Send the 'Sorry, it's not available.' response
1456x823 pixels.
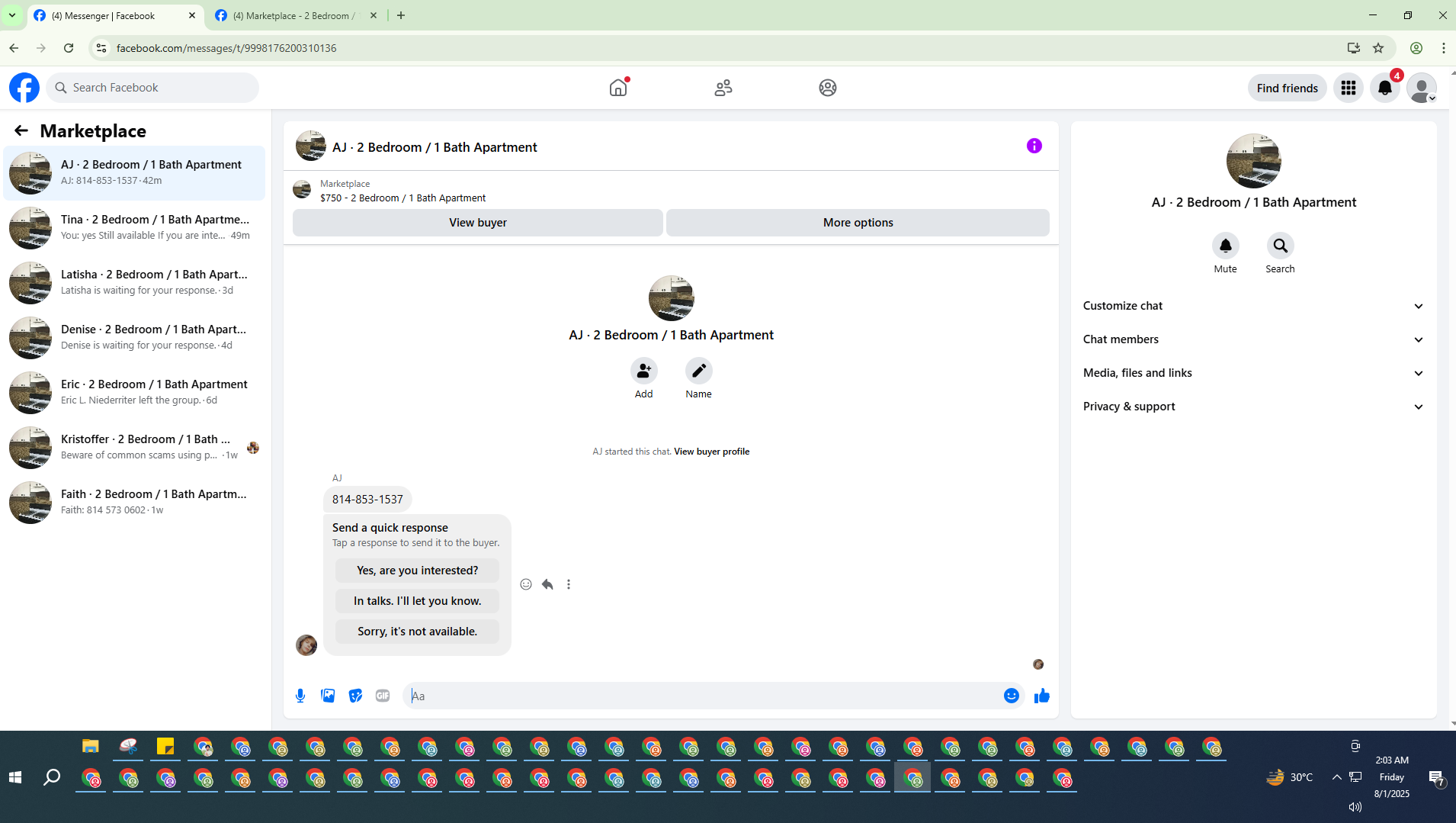point(417,632)
